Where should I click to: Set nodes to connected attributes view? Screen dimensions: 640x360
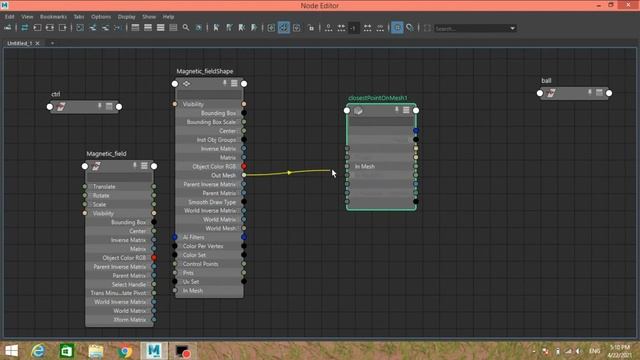coord(148,28)
